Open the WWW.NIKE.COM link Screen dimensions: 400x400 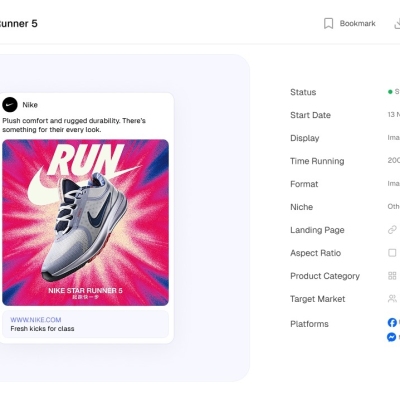coord(36,320)
